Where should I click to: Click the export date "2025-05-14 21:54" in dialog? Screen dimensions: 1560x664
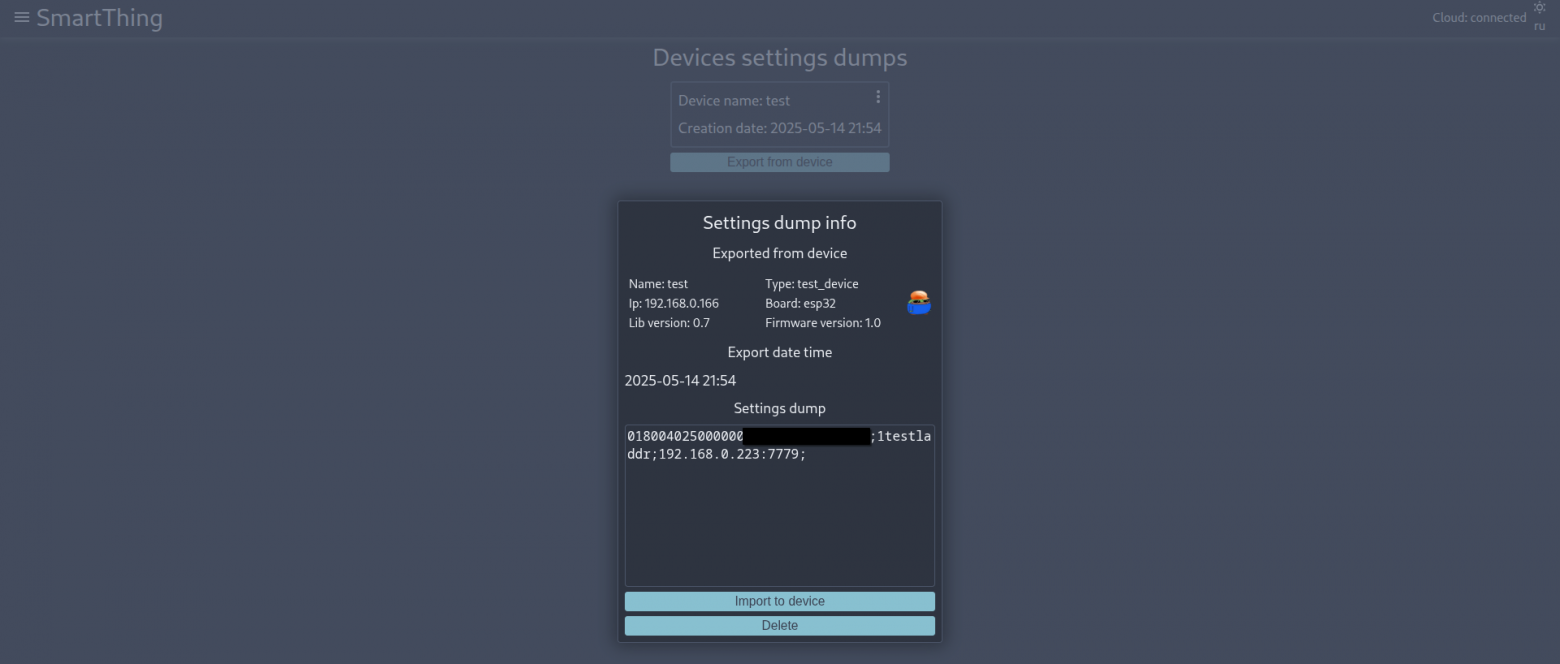680,381
